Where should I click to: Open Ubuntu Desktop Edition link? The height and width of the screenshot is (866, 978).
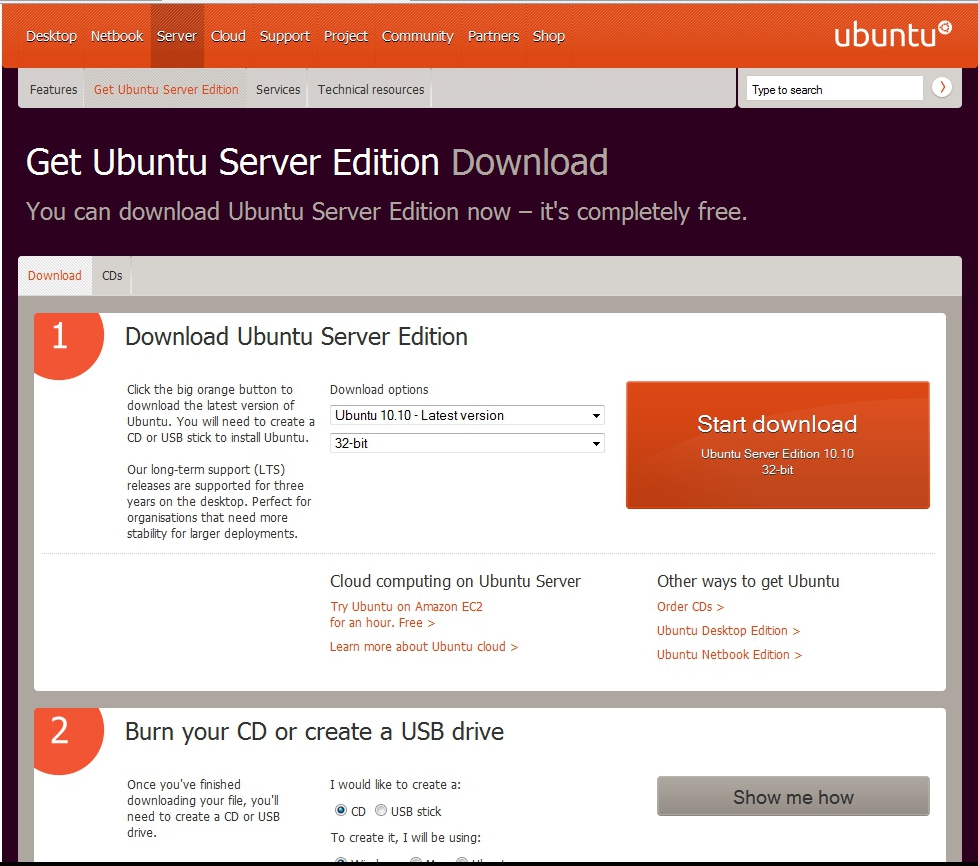pyautogui.click(x=728, y=630)
